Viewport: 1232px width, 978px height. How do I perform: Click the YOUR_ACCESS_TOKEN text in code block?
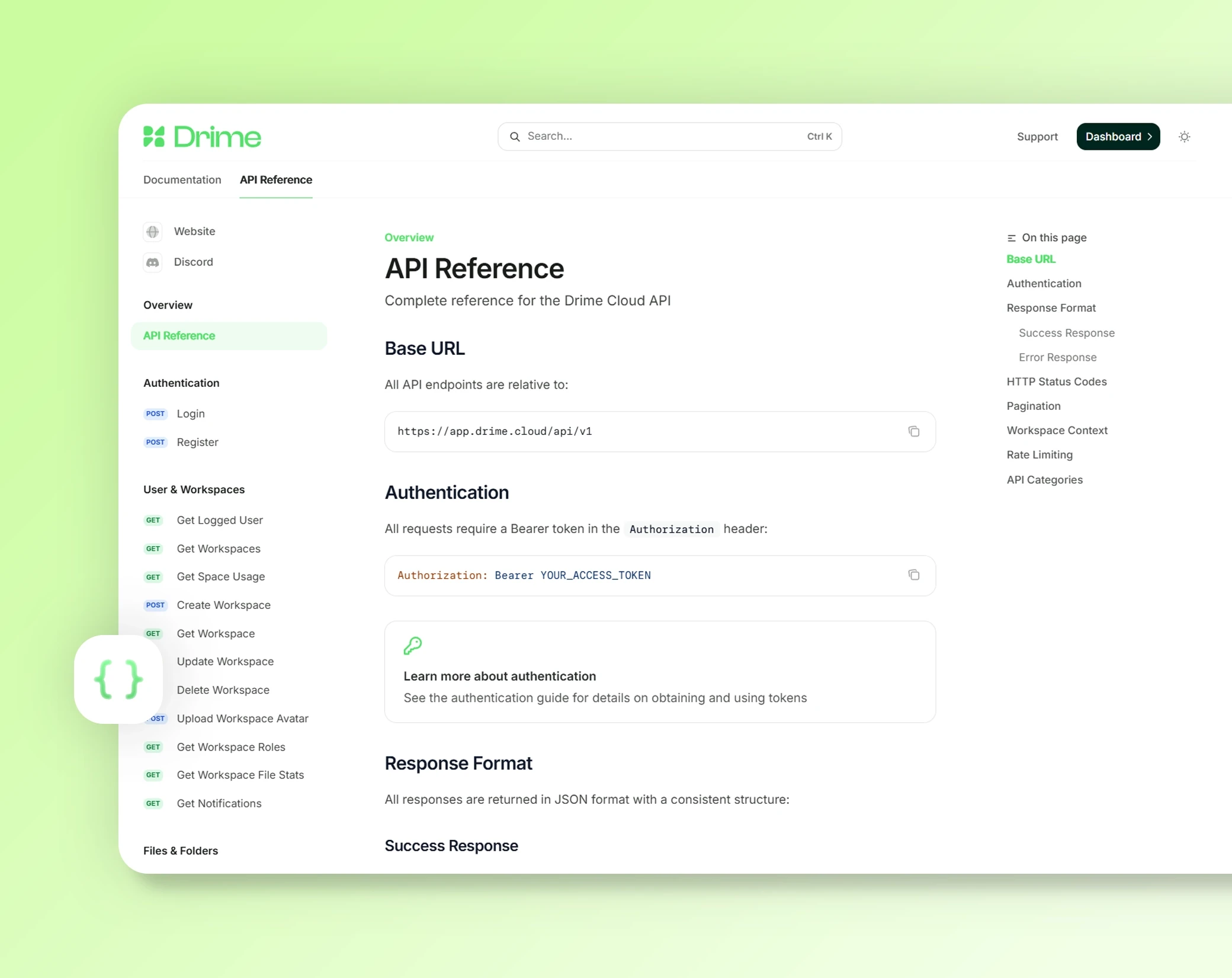click(595, 575)
